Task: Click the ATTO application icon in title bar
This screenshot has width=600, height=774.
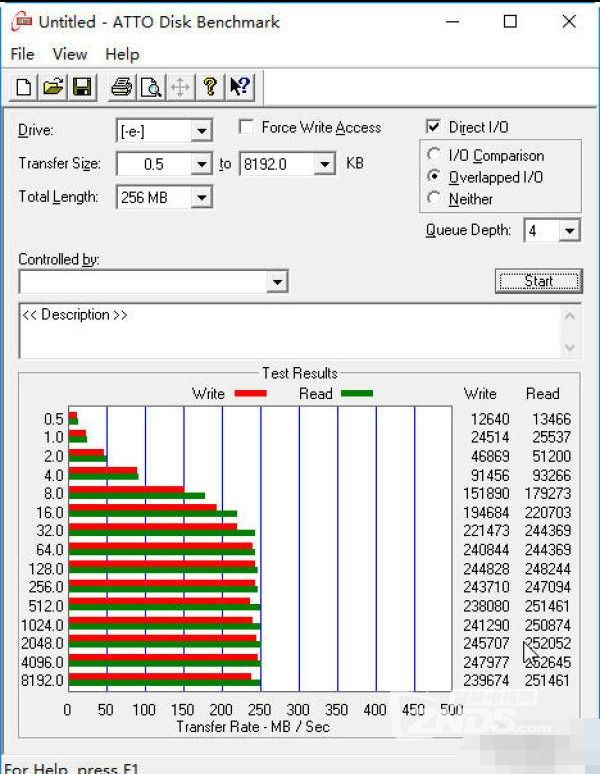Action: tap(21, 22)
